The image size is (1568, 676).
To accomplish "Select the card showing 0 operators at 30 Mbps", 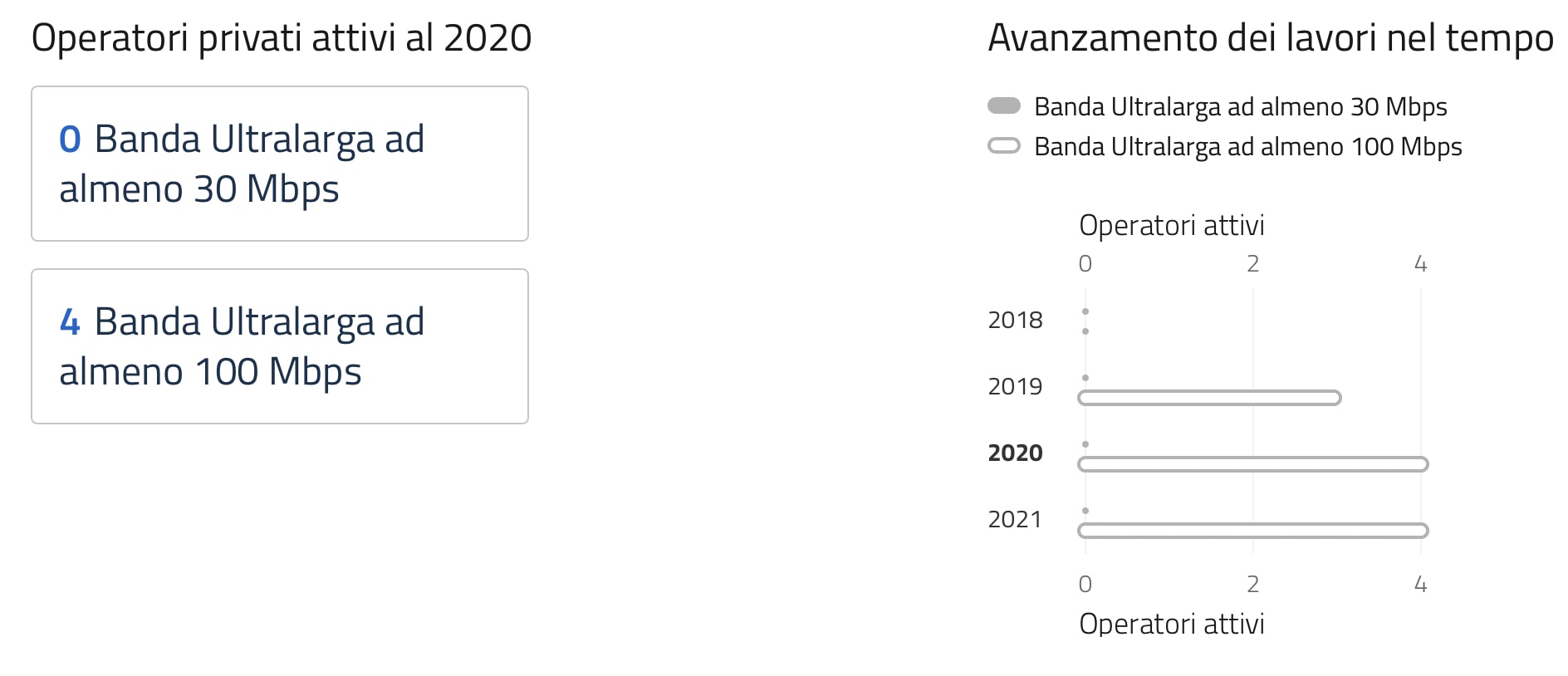I will pos(280,164).
